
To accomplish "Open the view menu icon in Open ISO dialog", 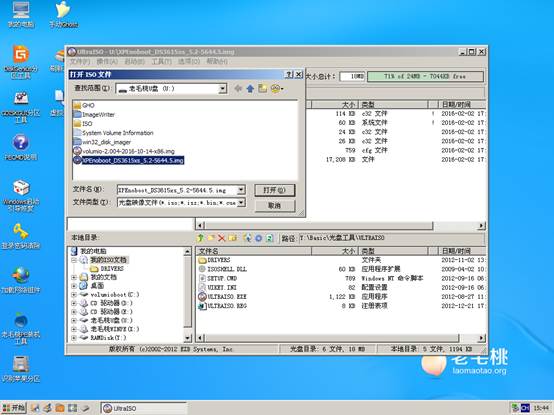I will point(277,89).
